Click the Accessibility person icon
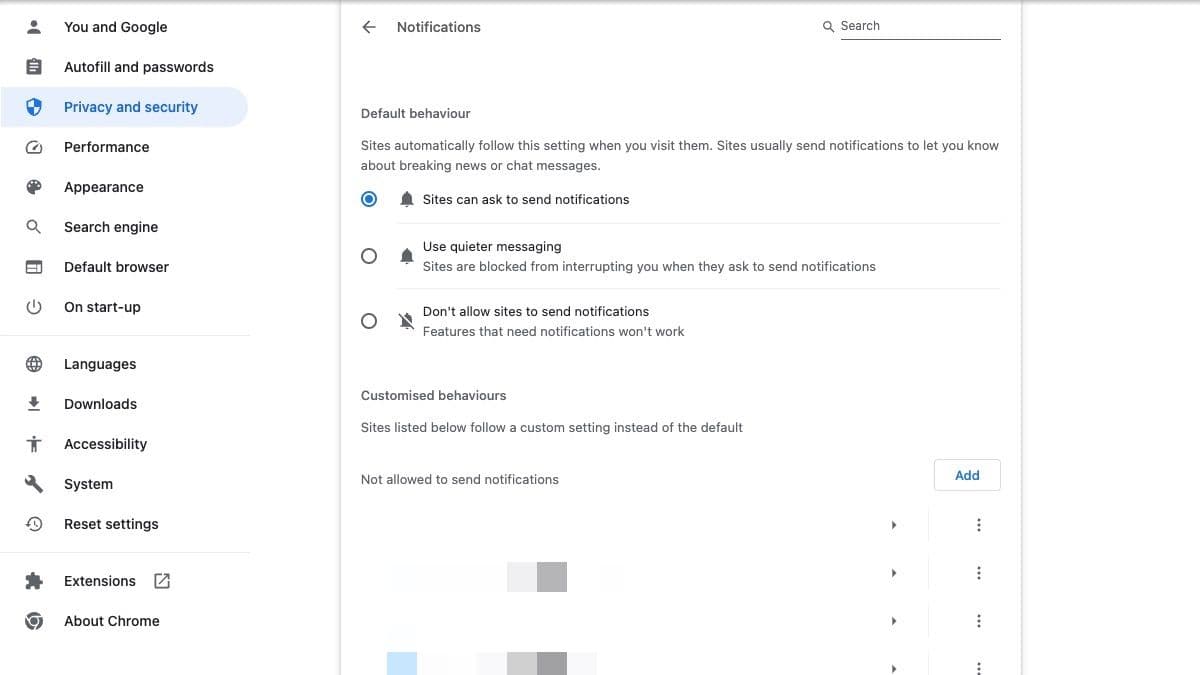This screenshot has width=1200, height=675. point(34,444)
